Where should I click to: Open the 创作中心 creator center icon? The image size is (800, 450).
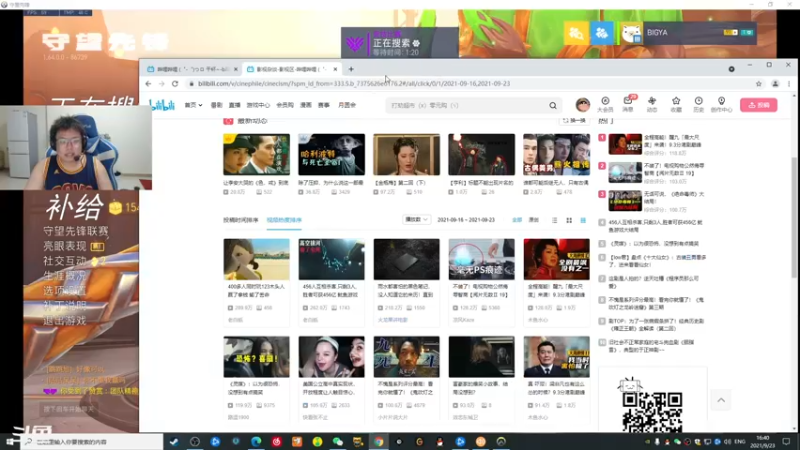click(721, 104)
